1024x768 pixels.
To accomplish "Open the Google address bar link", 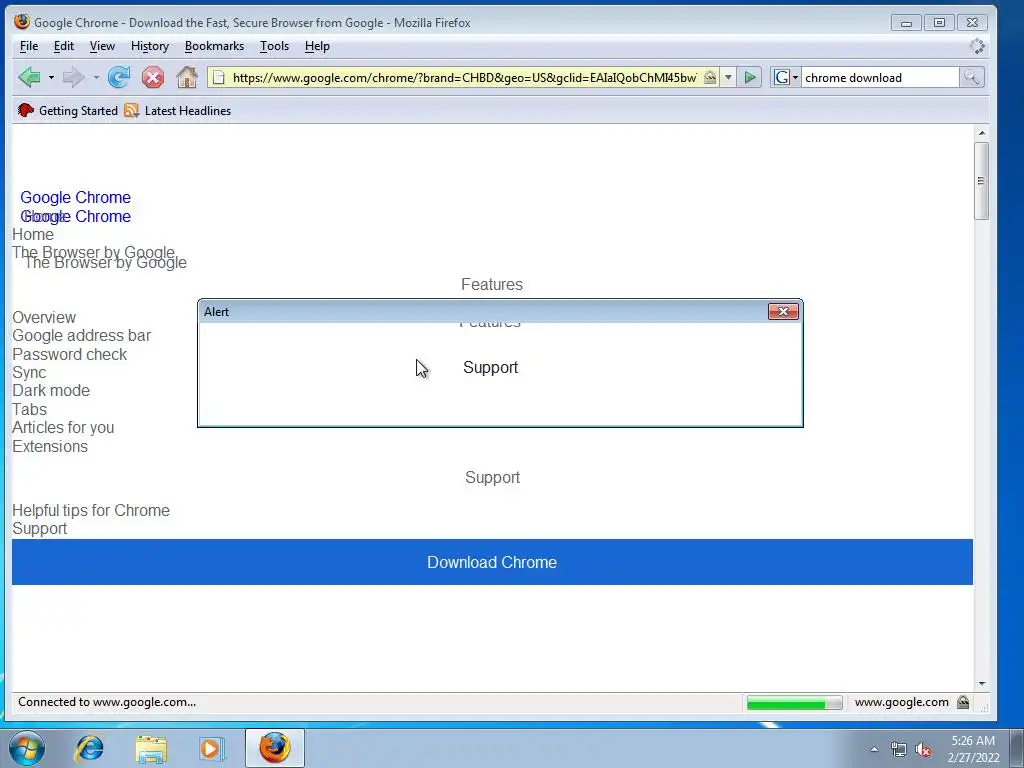I will pyautogui.click(x=82, y=336).
